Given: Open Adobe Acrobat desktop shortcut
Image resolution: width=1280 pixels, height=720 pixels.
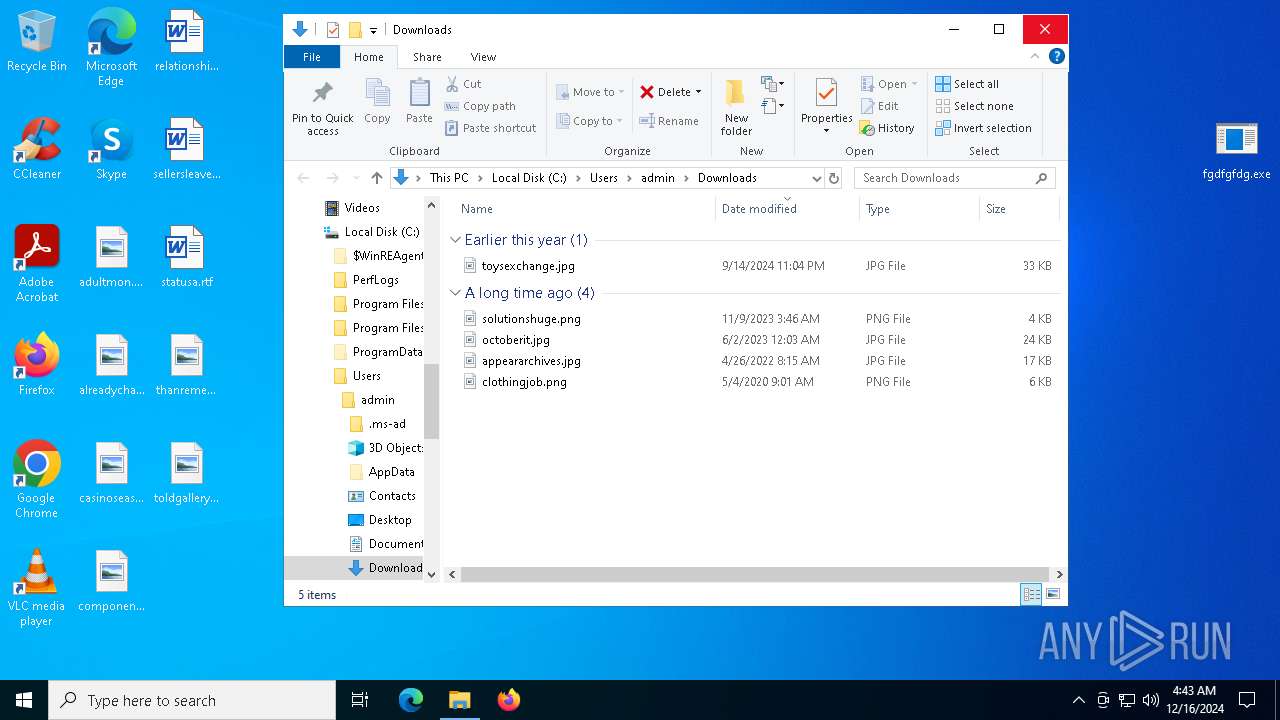Looking at the screenshot, I should coord(37,264).
